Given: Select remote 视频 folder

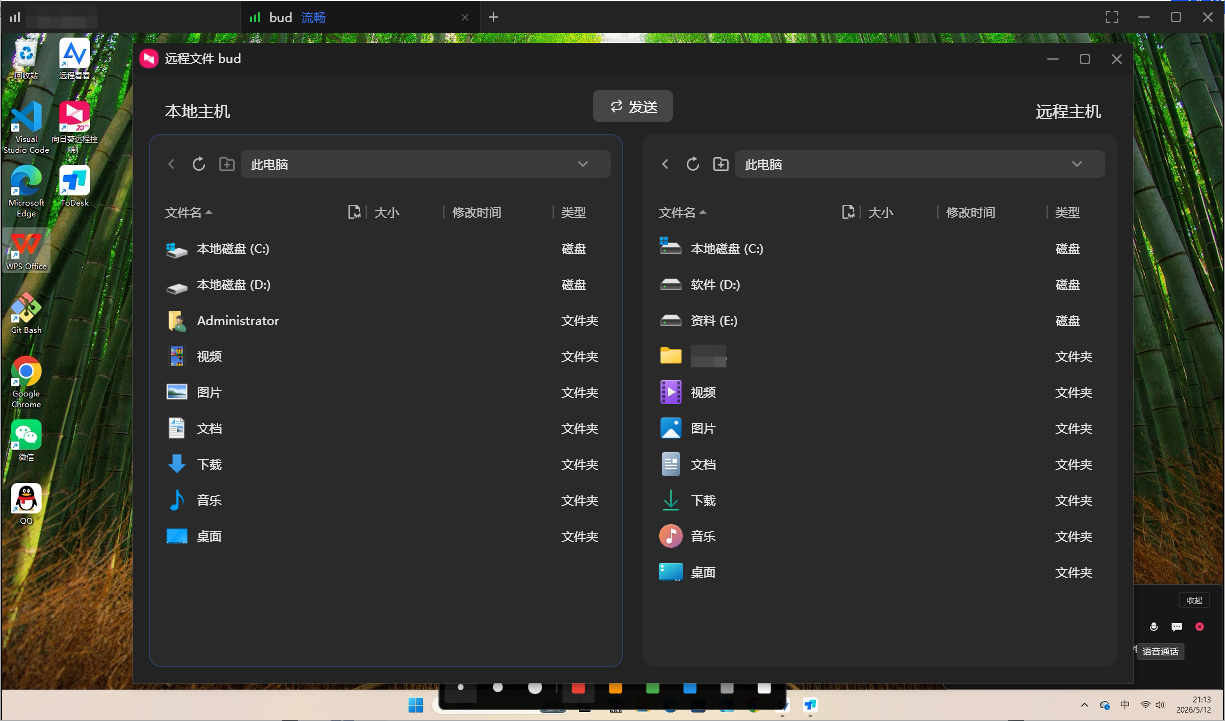Looking at the screenshot, I should click(880, 393).
